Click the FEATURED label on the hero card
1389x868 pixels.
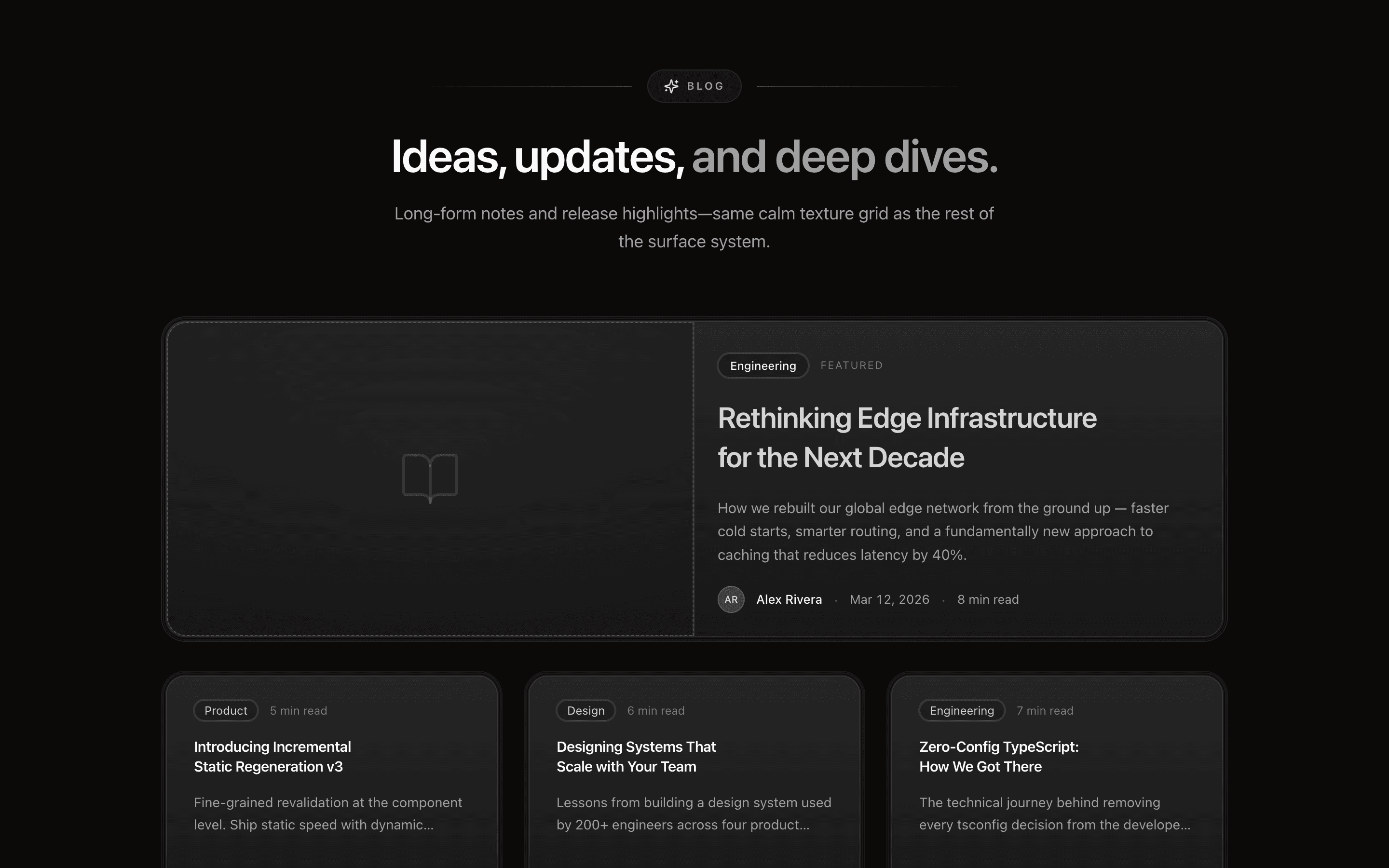[852, 365]
